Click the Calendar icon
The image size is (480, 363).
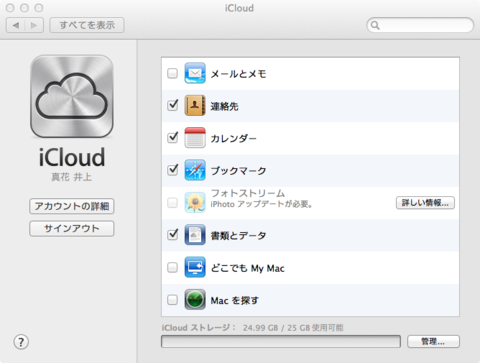pos(195,138)
